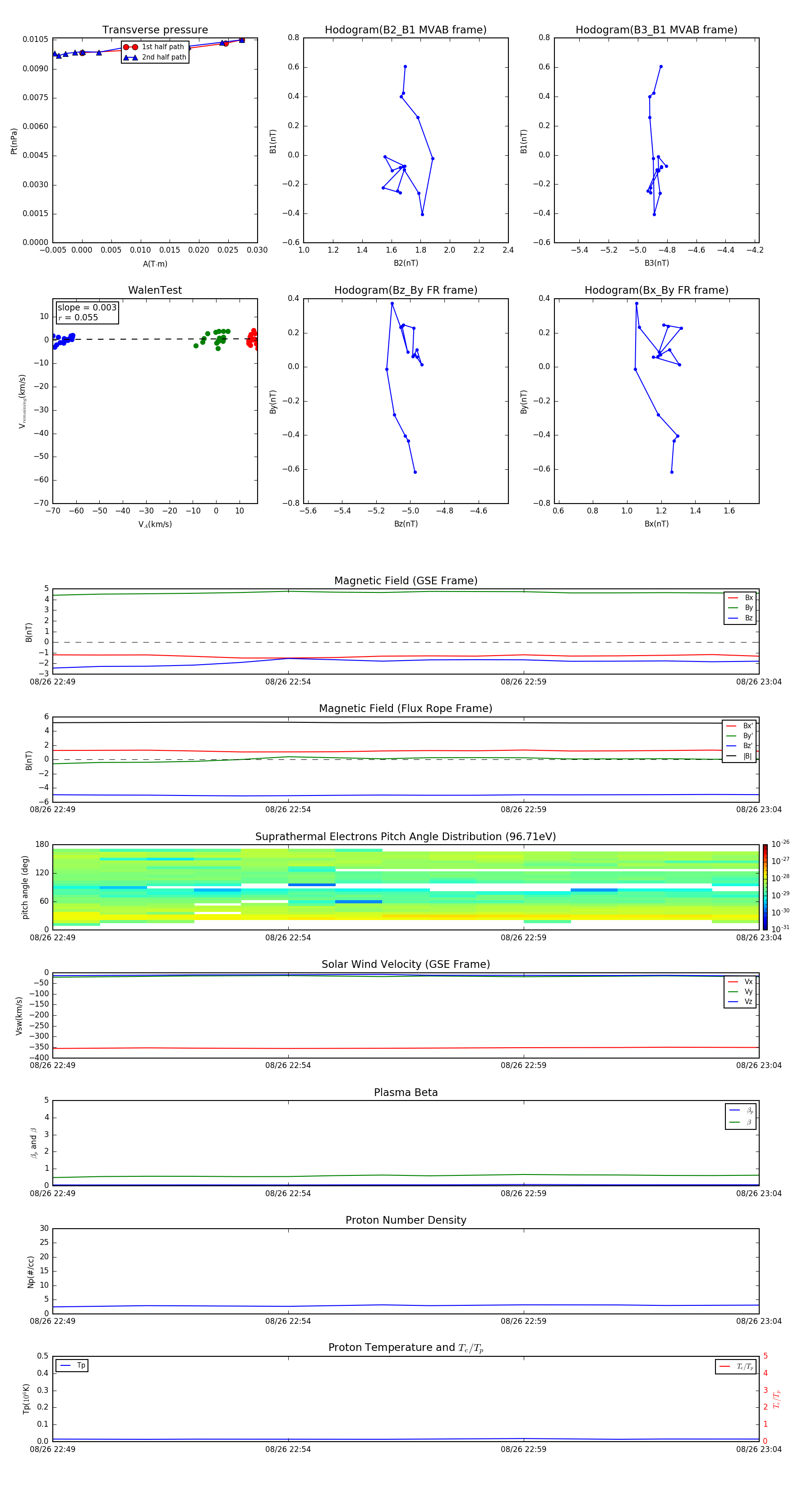Click the "WalenTest" plot title

(x=155, y=290)
